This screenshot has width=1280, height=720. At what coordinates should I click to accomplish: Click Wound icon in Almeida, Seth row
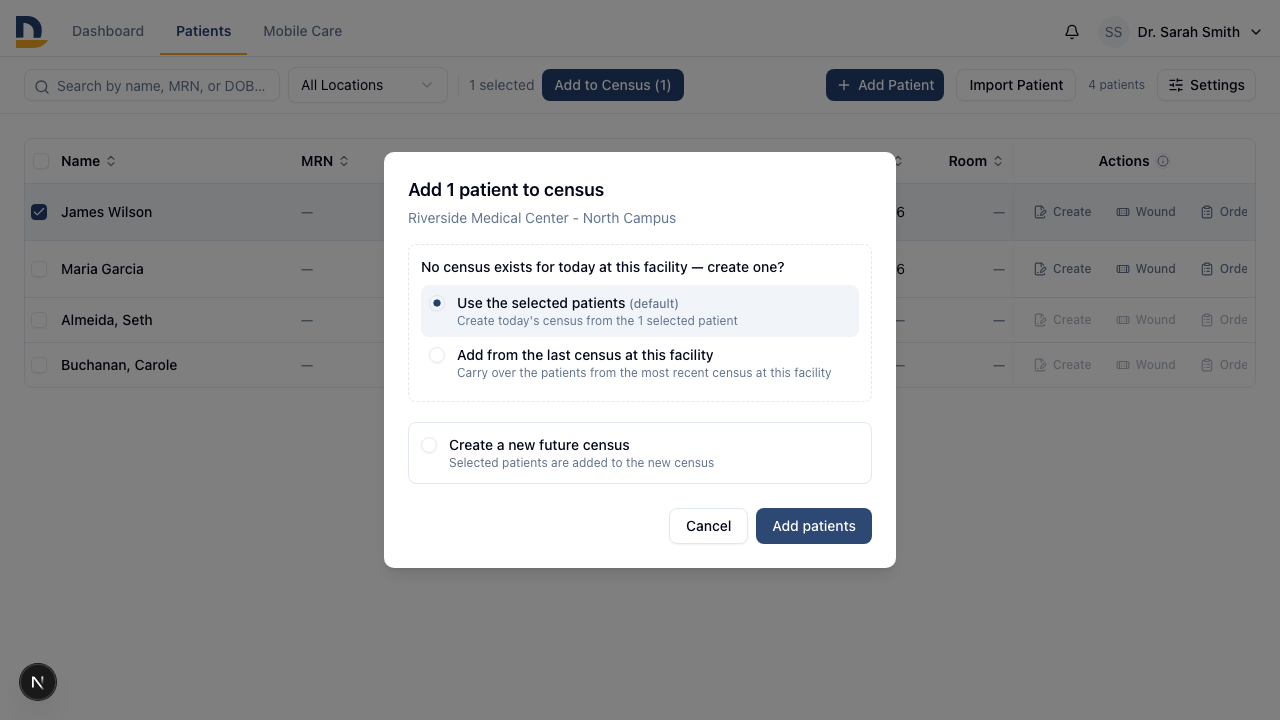tap(1123, 320)
